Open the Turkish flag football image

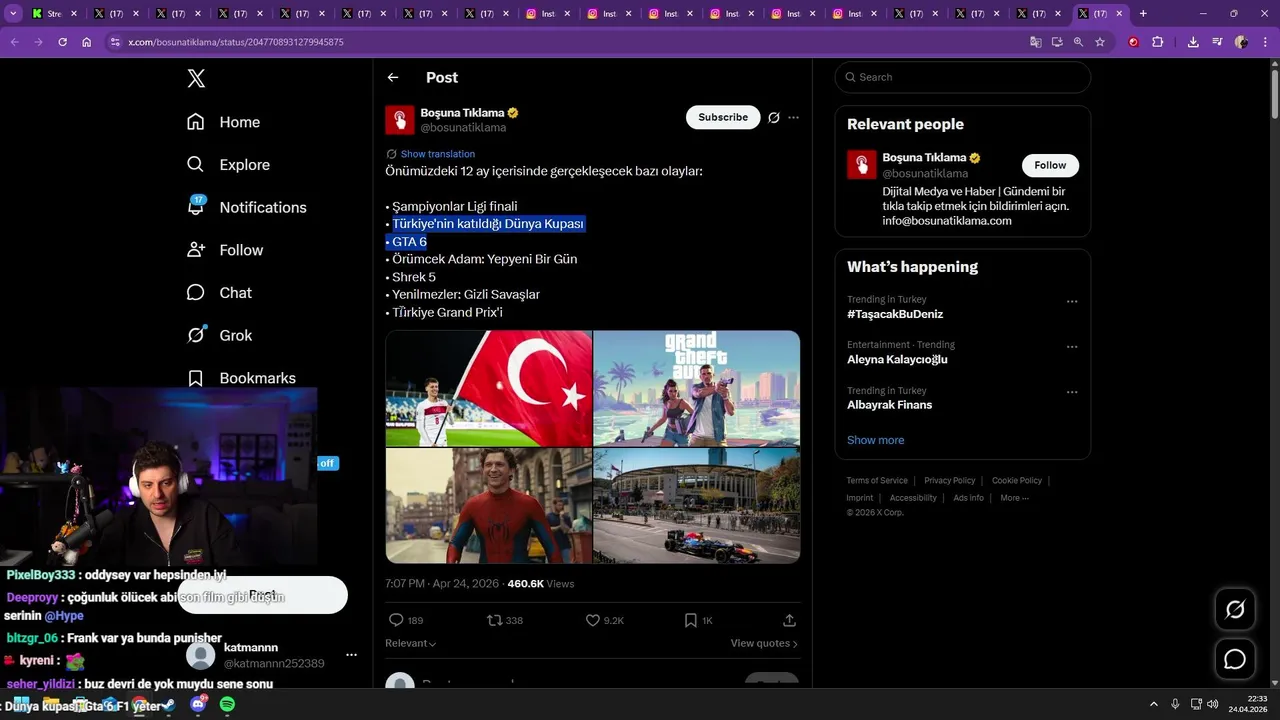489,388
